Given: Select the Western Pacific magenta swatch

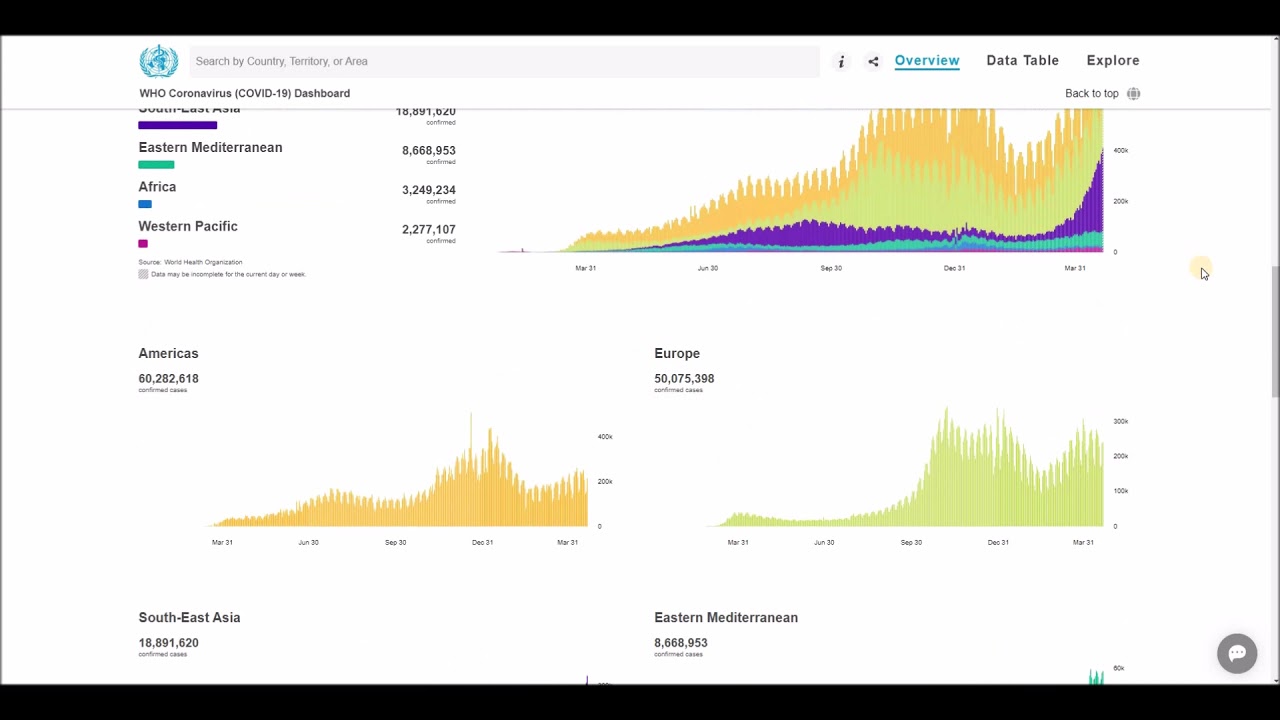Looking at the screenshot, I should pos(143,243).
